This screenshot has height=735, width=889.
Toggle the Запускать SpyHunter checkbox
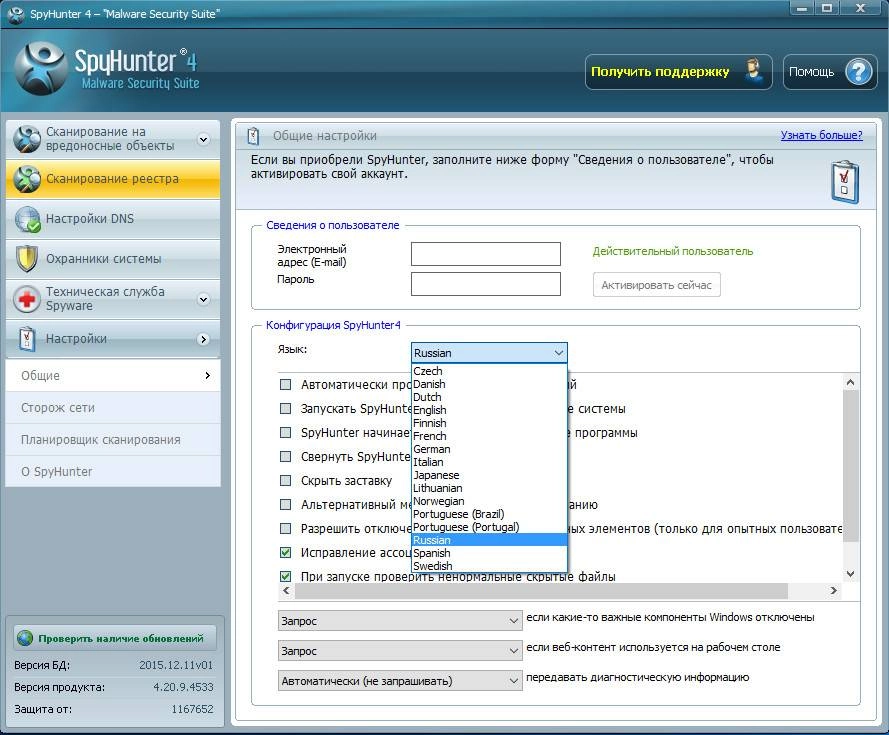point(286,408)
